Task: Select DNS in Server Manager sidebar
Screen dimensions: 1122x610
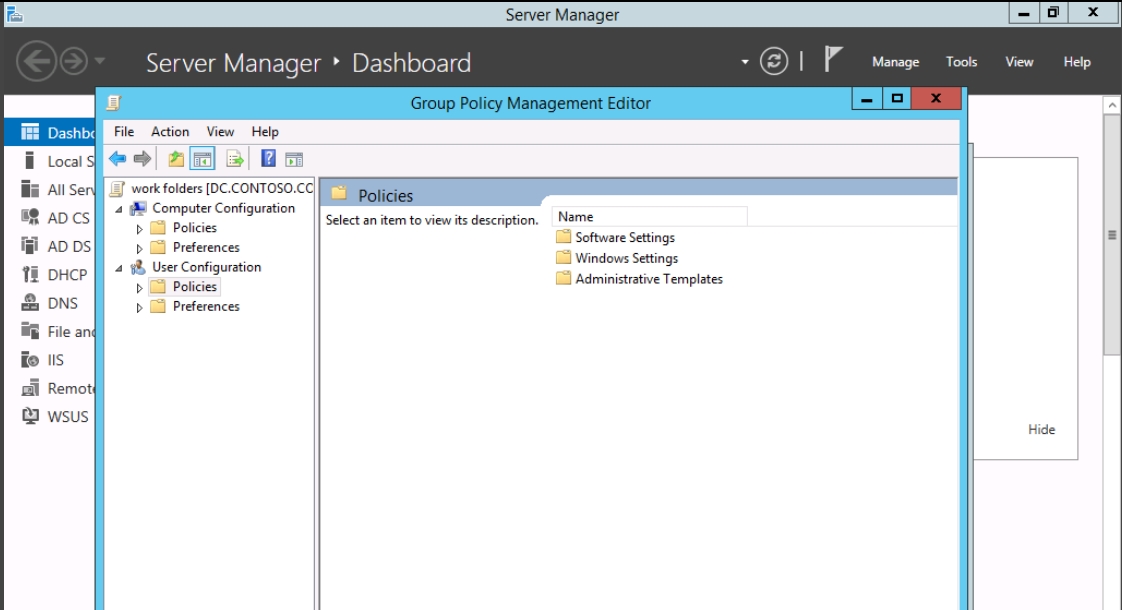Action: click(x=62, y=303)
